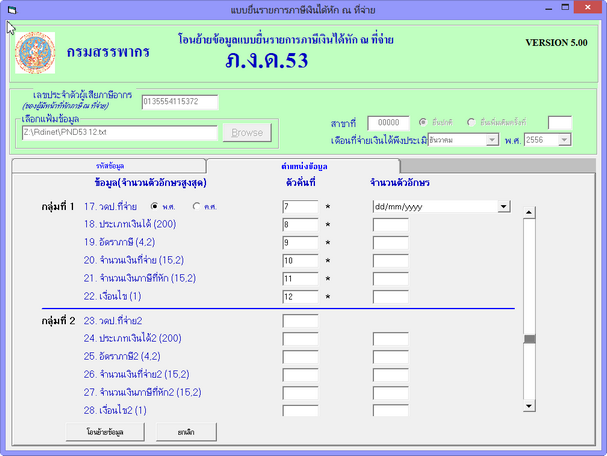Screen dimensions: 607x456
Task: Click the additional filing count field
Action: [559, 123]
